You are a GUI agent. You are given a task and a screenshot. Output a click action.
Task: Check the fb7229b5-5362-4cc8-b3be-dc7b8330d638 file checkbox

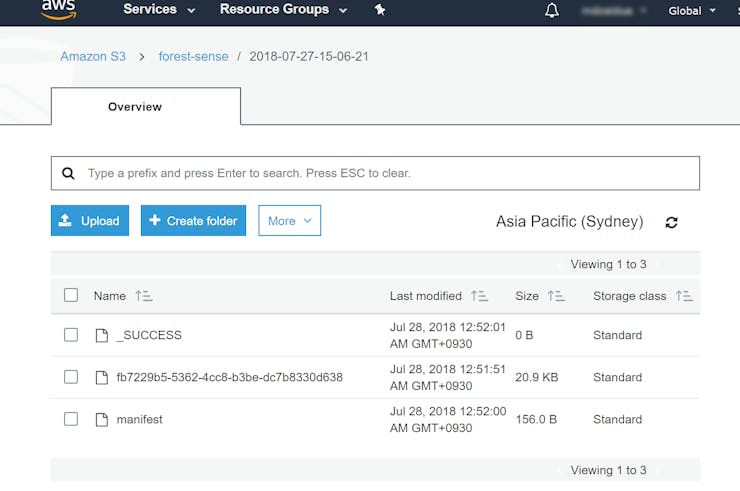click(x=71, y=377)
